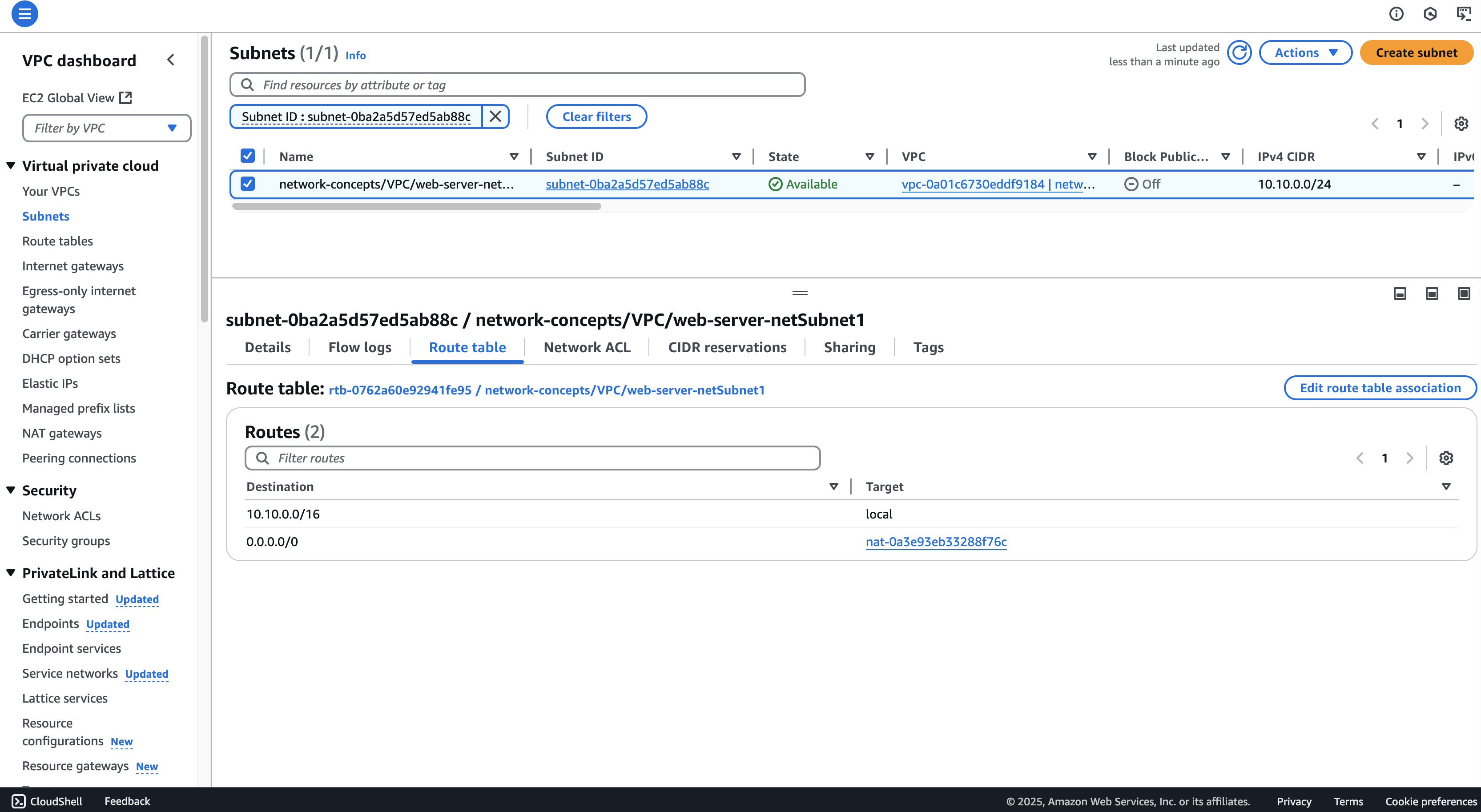Uncheck the web-server-netSubnet1 row checkbox
This screenshot has width=1481, height=812.
tap(248, 184)
